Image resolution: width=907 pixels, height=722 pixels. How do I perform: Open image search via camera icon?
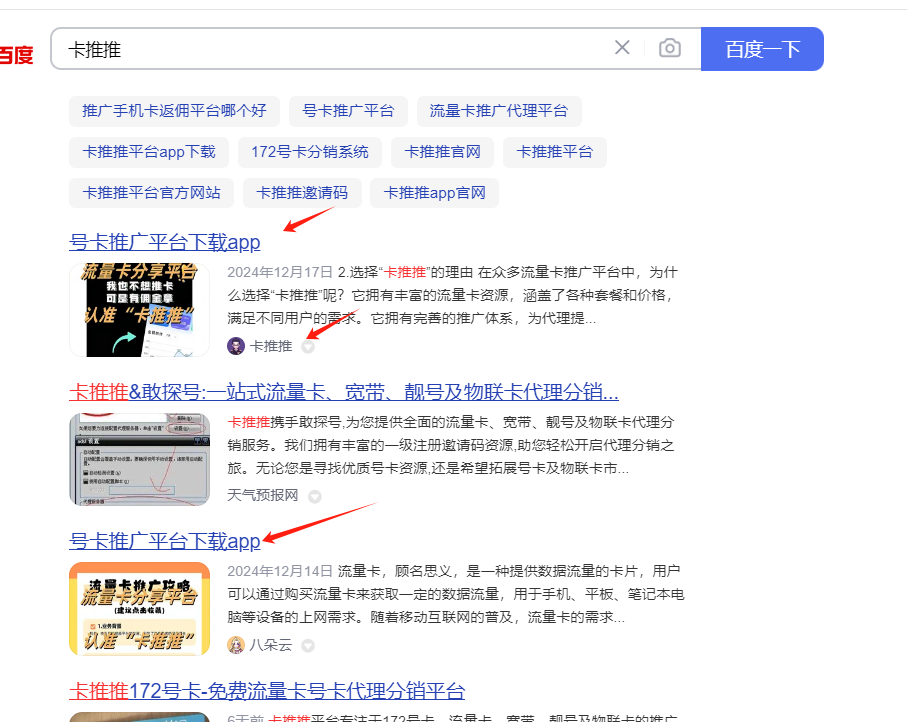click(x=670, y=47)
